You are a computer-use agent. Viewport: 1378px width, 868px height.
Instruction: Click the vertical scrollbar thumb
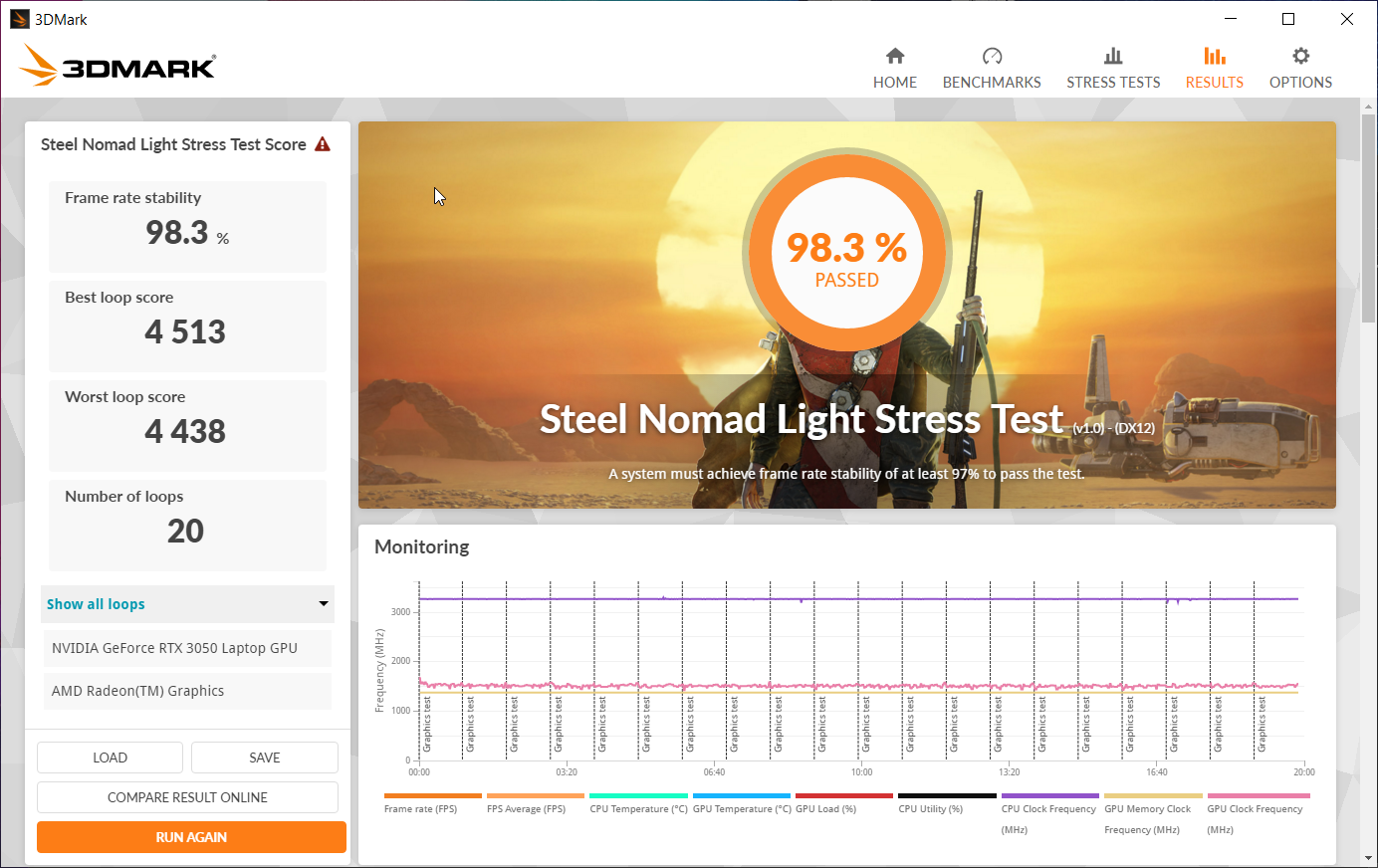pyautogui.click(x=1369, y=219)
